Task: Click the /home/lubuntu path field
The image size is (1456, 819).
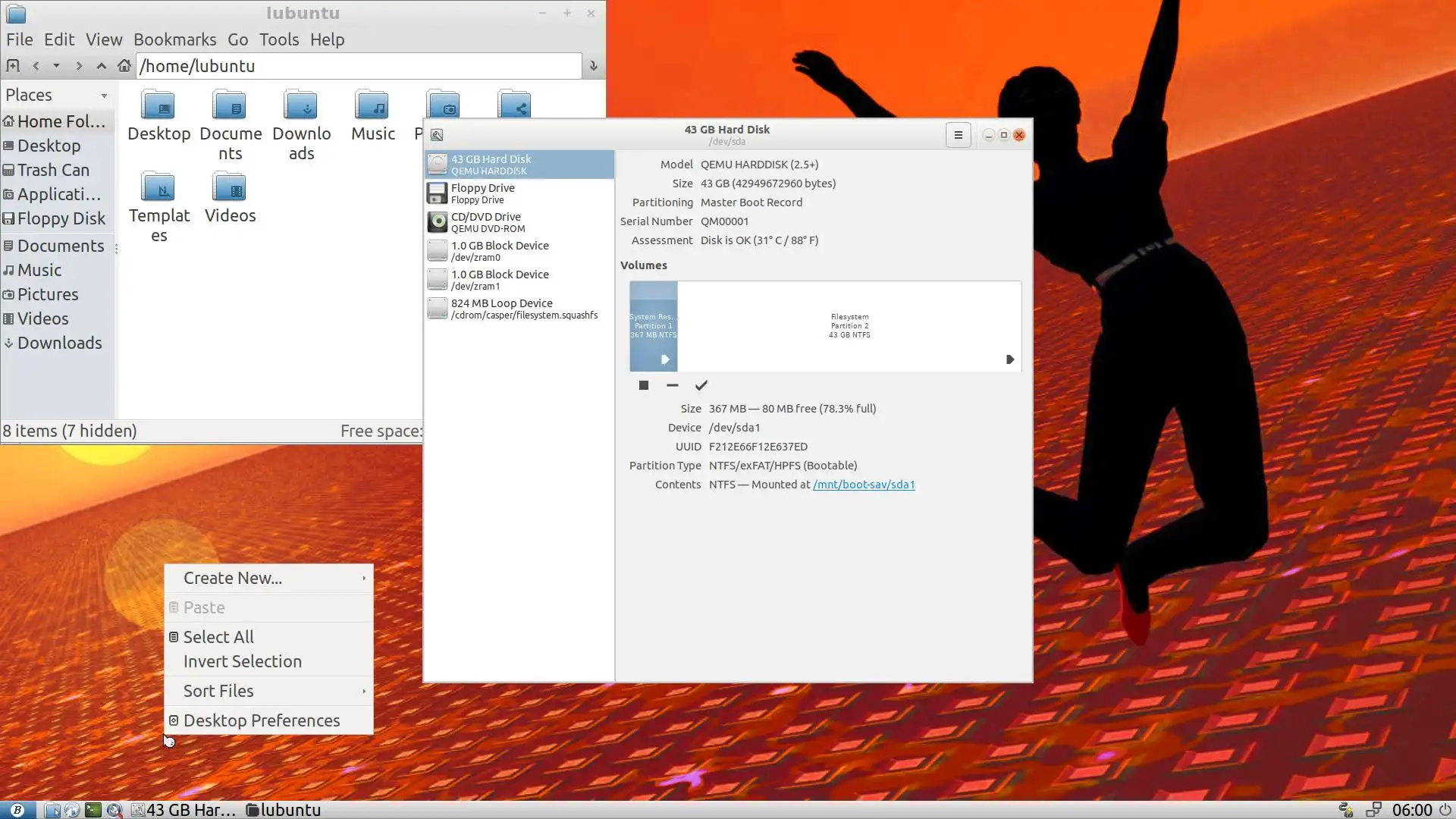Action: 358,66
